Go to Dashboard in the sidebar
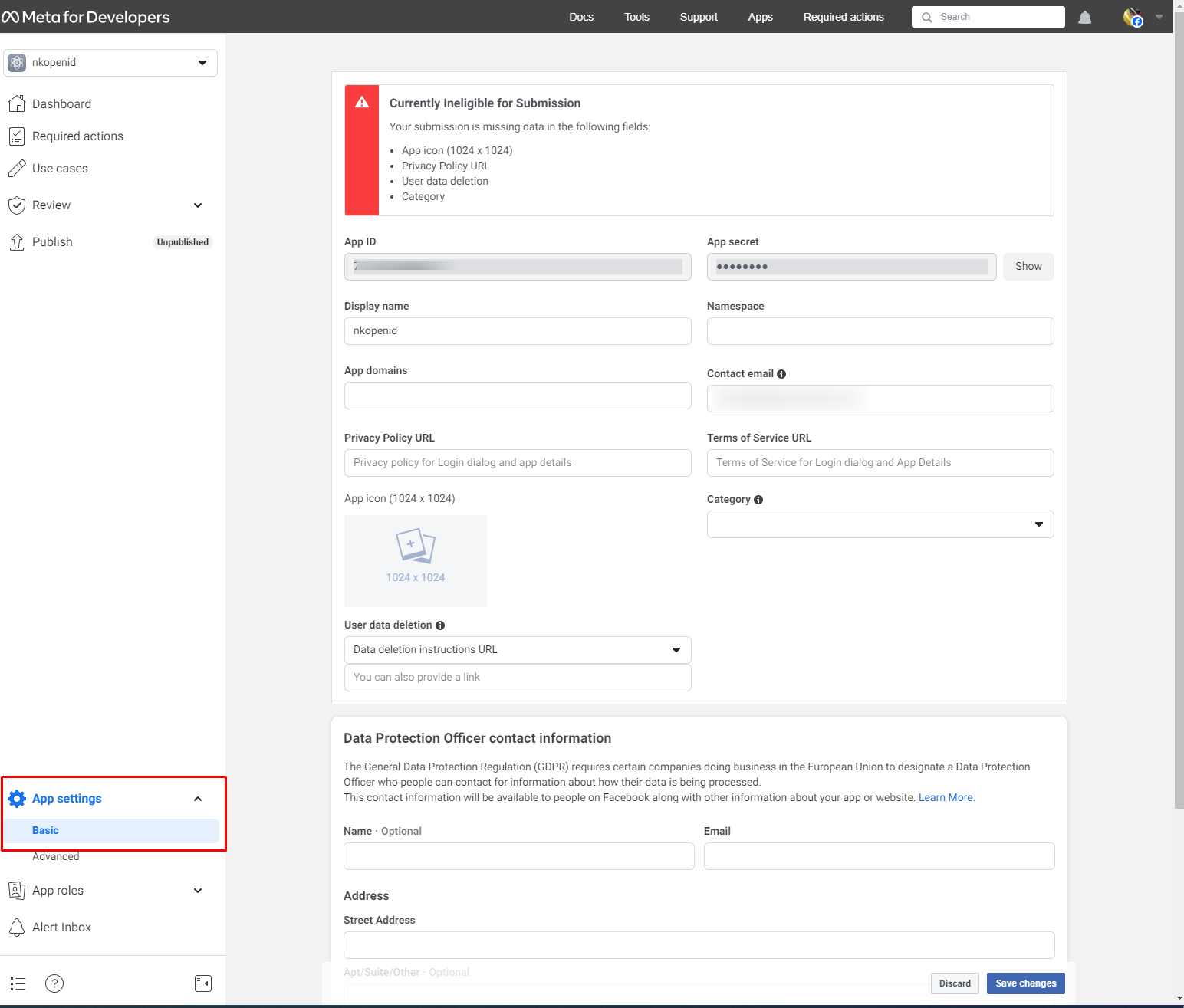The width and height of the screenshot is (1184, 1008). 61,103
